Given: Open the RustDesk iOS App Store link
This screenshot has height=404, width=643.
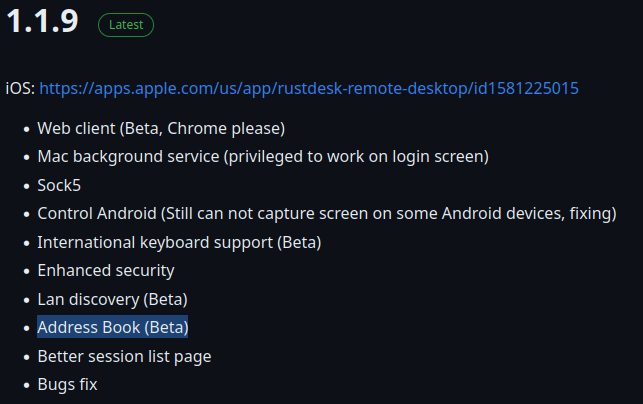Looking at the screenshot, I should [x=308, y=88].
